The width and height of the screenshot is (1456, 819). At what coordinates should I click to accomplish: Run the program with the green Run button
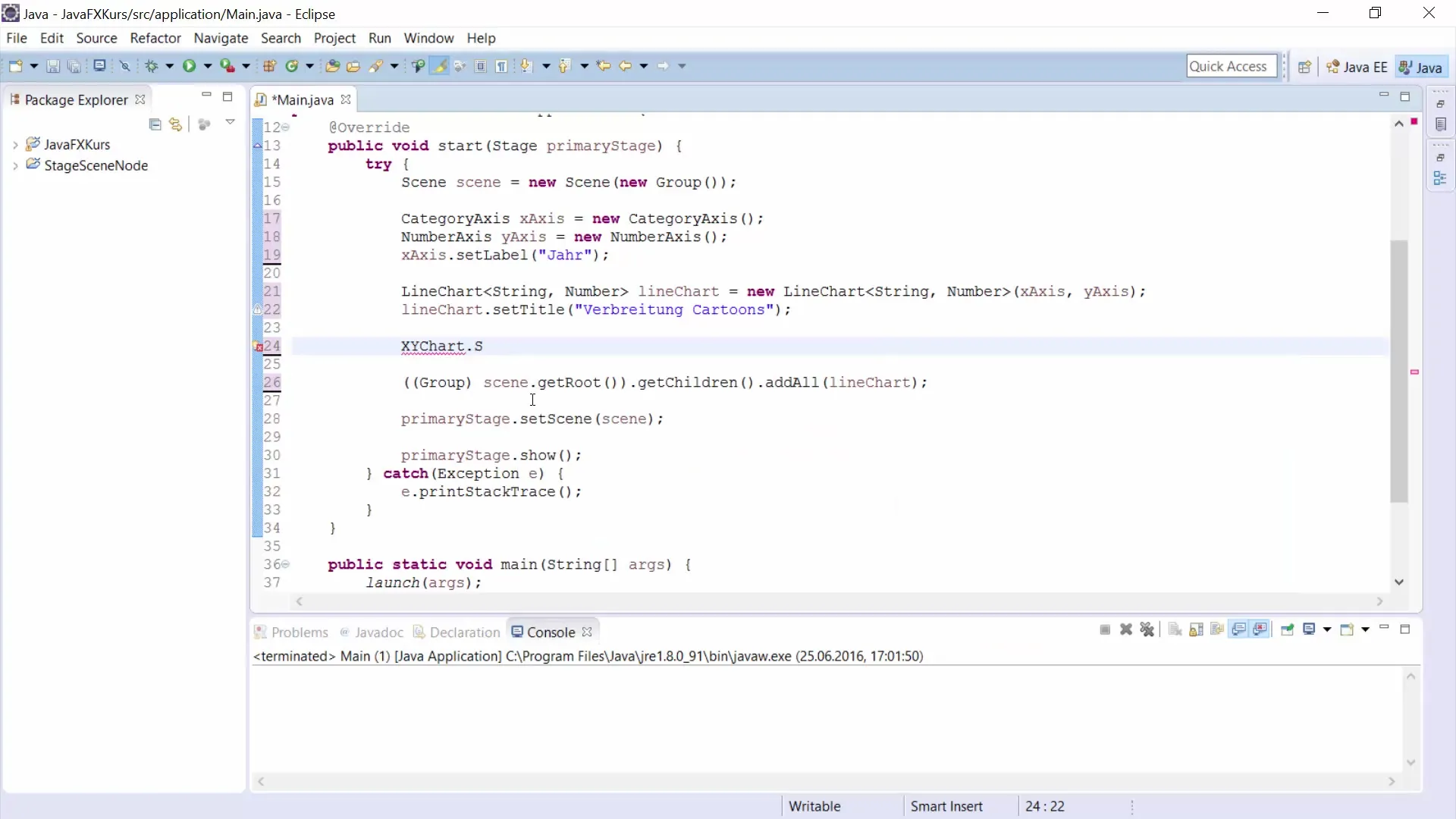coord(189,66)
